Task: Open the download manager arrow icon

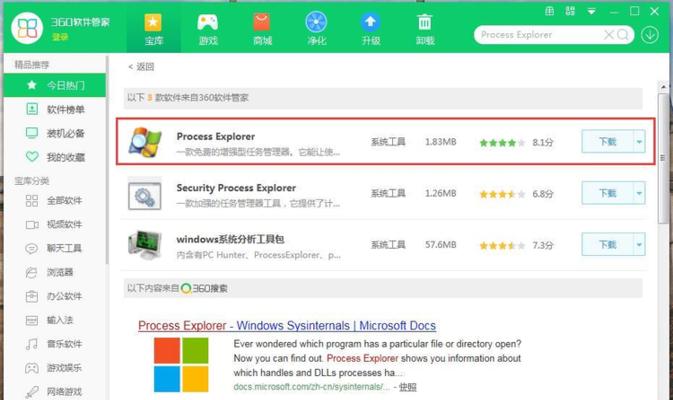Action: tap(650, 35)
